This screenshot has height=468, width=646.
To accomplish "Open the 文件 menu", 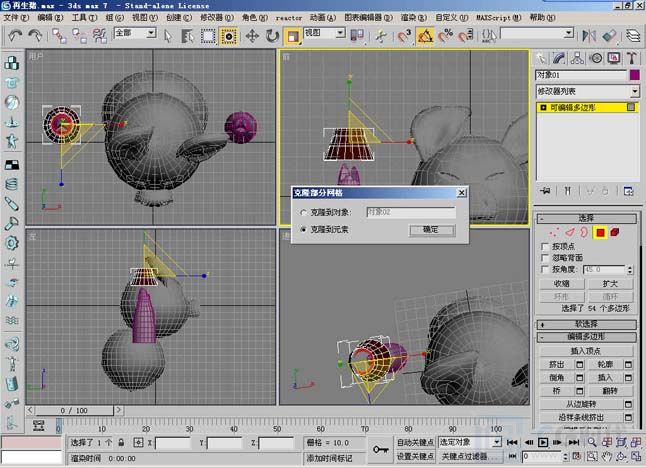I will (16, 18).
